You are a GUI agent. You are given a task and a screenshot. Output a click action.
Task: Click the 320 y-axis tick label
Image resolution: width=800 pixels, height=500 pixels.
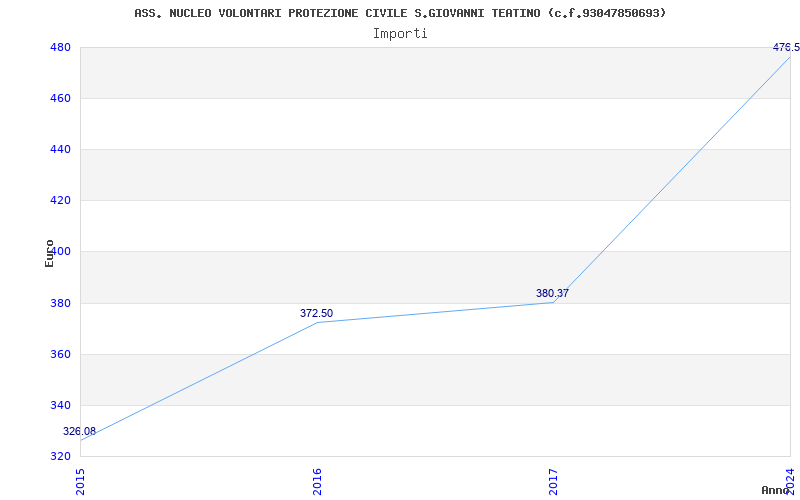[60, 456]
